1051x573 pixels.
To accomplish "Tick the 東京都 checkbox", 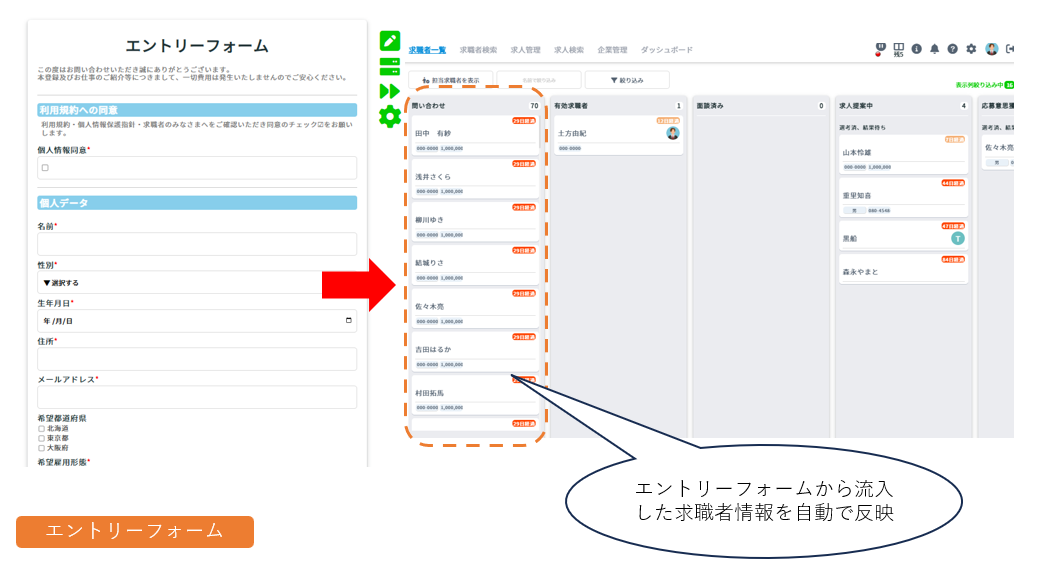I will tap(42, 438).
